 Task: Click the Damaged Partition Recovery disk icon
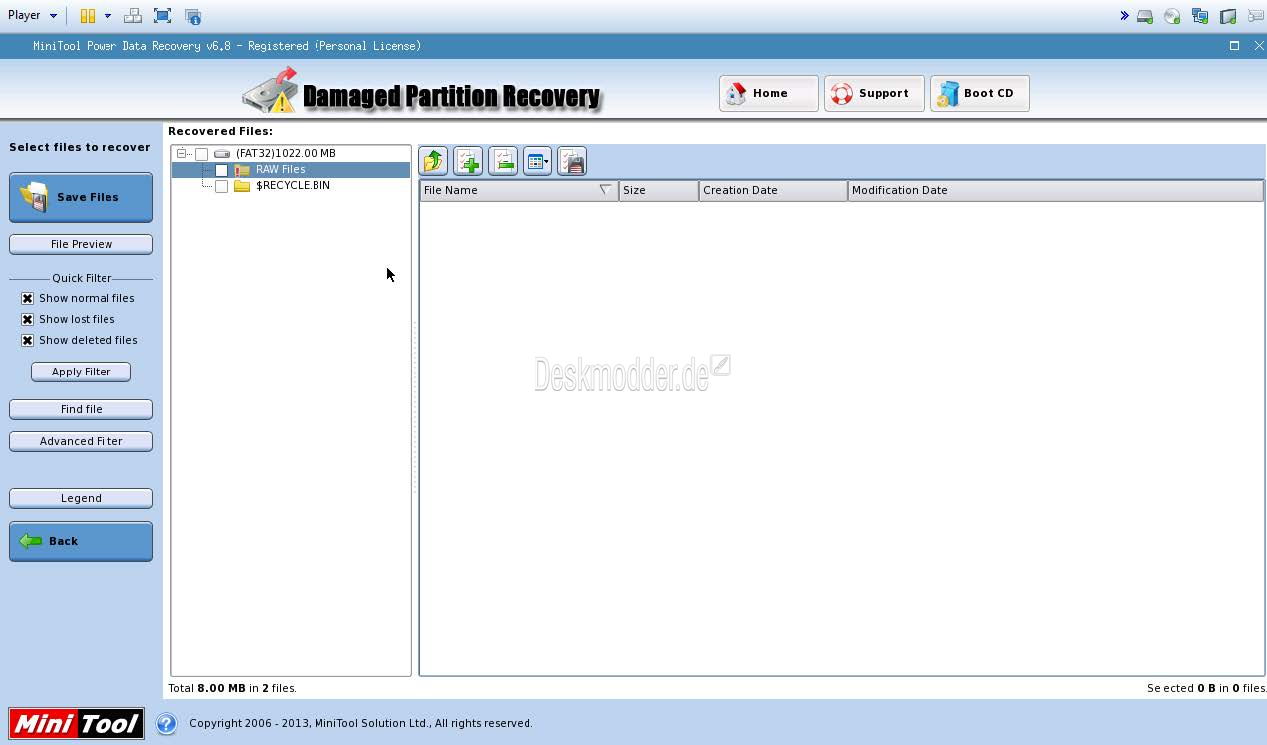(270, 90)
